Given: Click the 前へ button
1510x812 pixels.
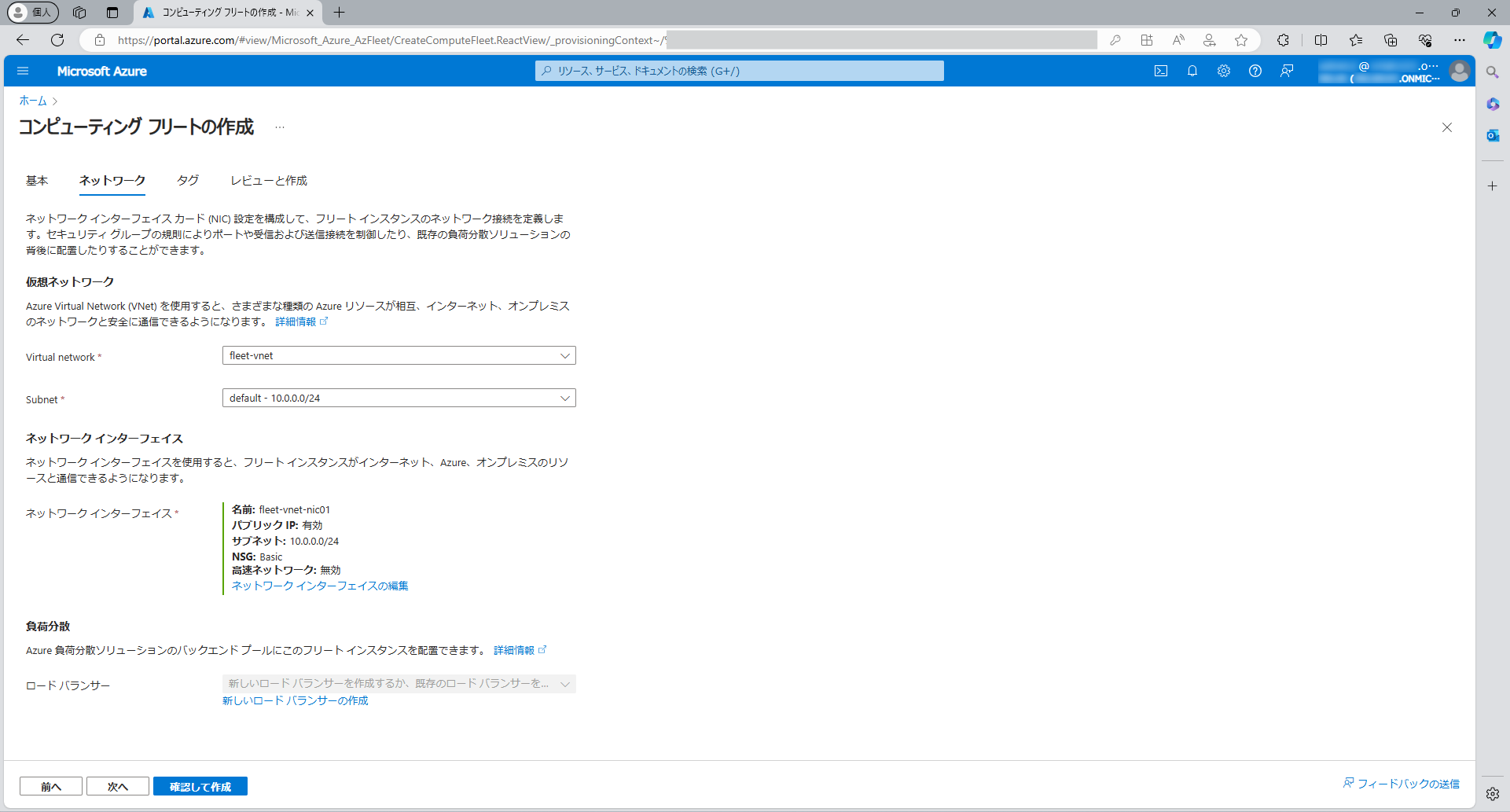Looking at the screenshot, I should pos(51,786).
